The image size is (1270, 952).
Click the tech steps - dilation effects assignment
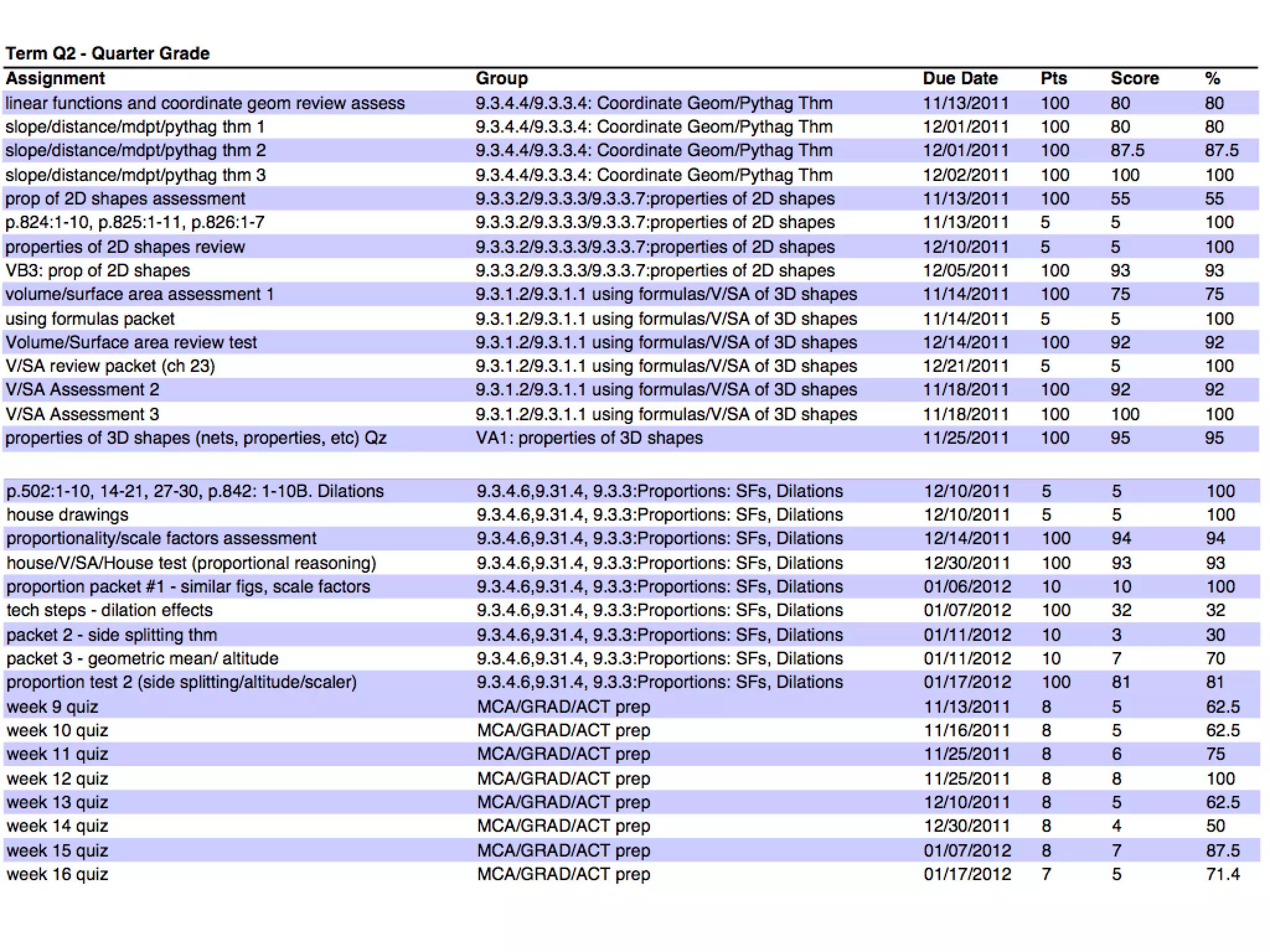[109, 610]
